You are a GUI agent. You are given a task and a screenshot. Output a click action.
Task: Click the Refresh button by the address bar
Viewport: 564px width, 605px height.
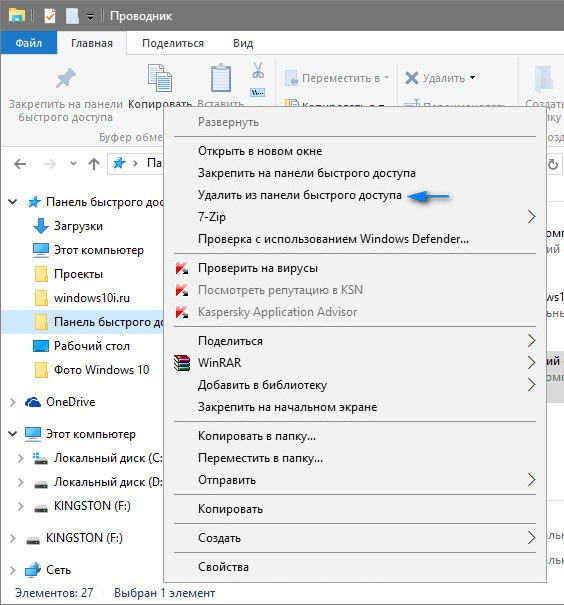tap(553, 164)
